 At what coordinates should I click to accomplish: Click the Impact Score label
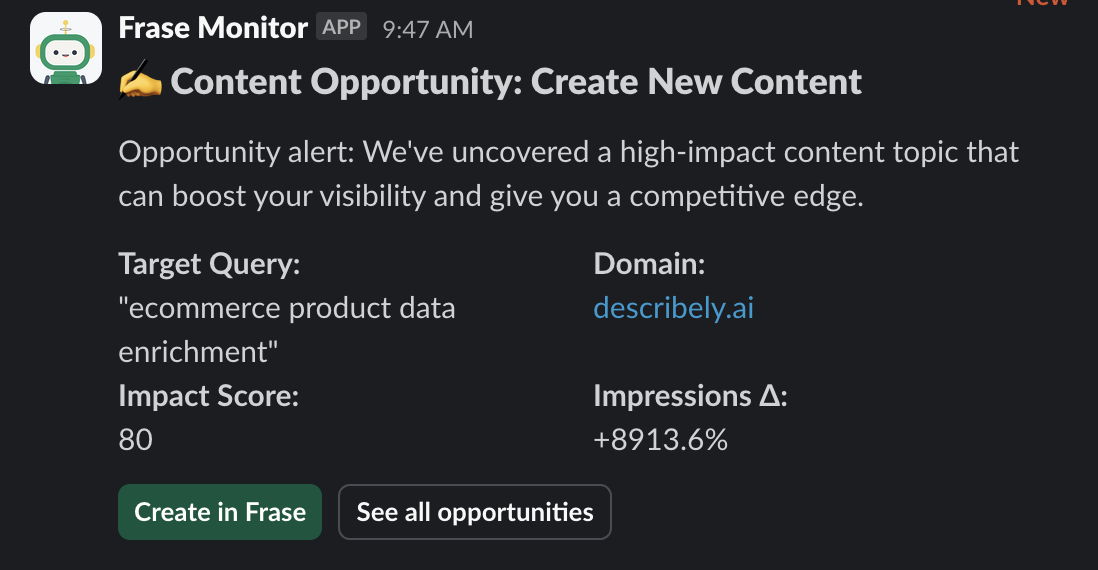point(209,395)
